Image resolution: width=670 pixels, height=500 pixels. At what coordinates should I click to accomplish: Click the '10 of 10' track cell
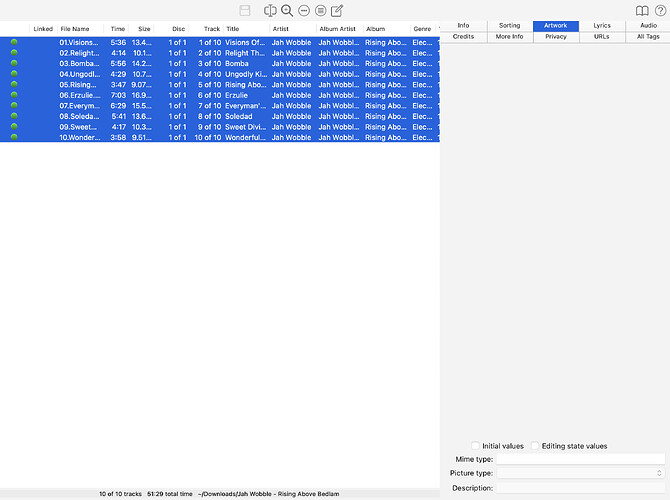click(x=208, y=137)
